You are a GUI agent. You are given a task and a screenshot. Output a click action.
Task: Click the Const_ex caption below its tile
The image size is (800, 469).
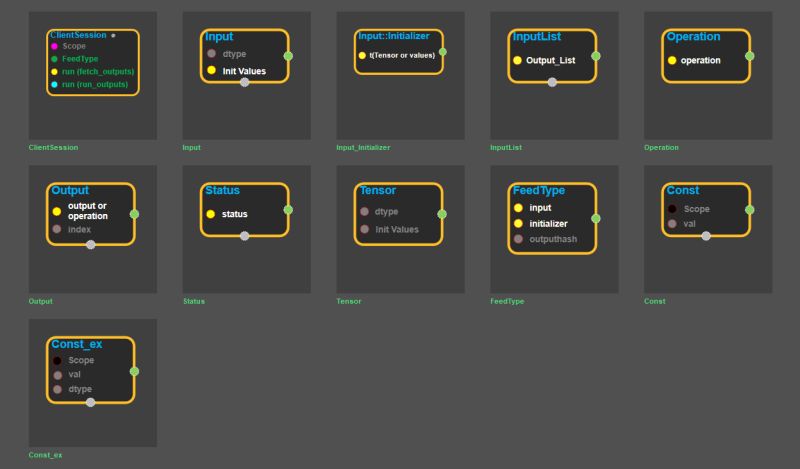pyautogui.click(x=45, y=455)
